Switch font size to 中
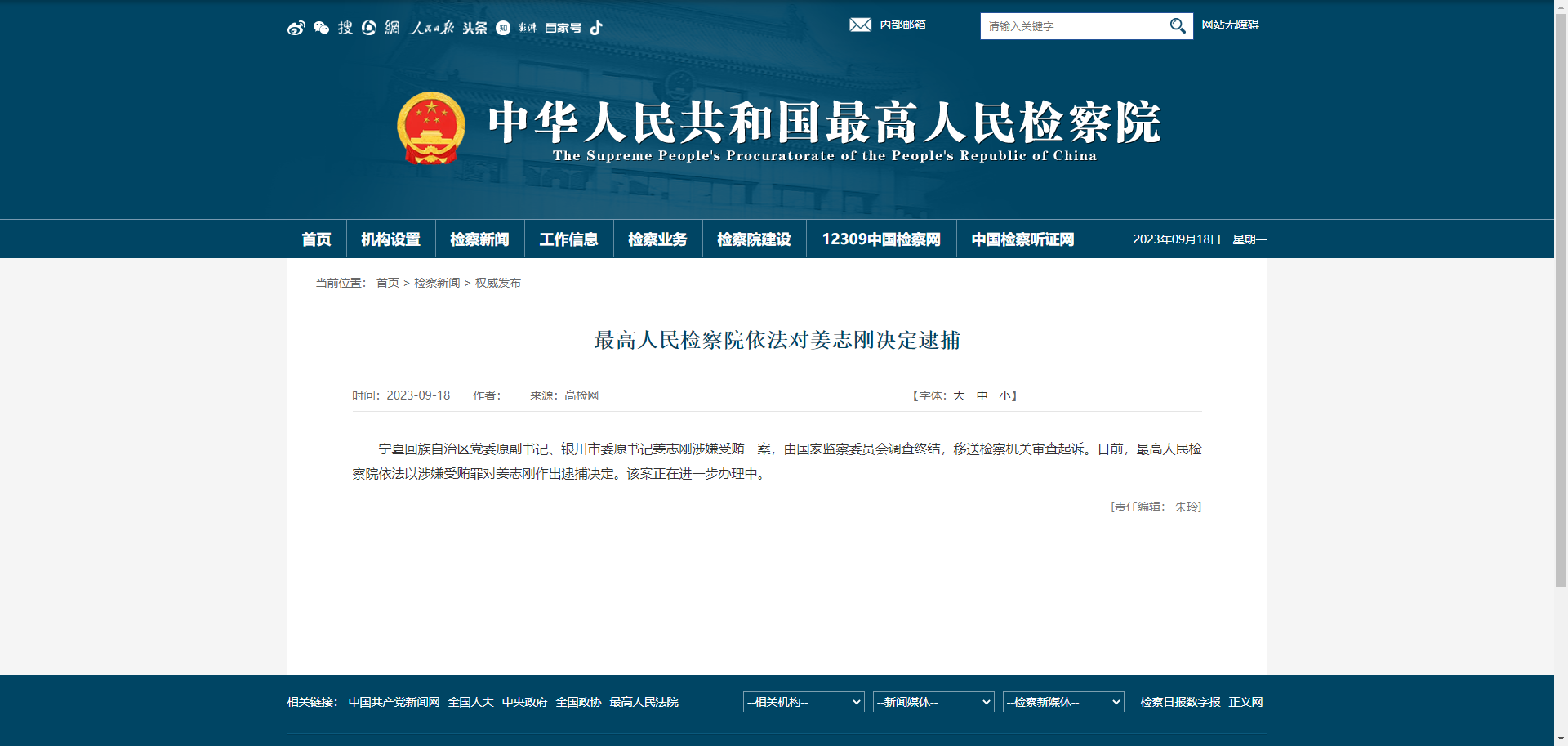1568x746 pixels. [x=982, y=395]
